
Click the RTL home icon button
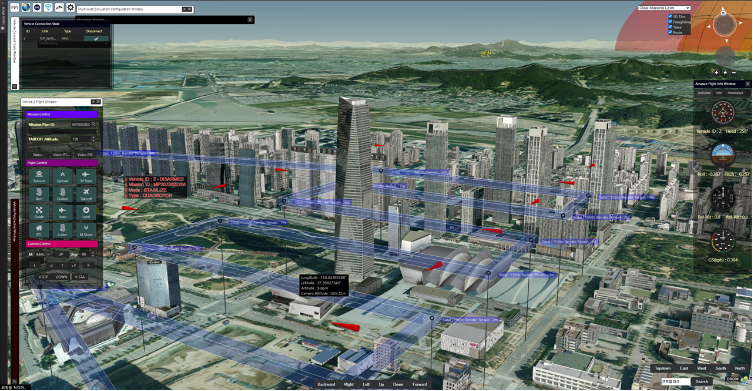[x=39, y=230]
